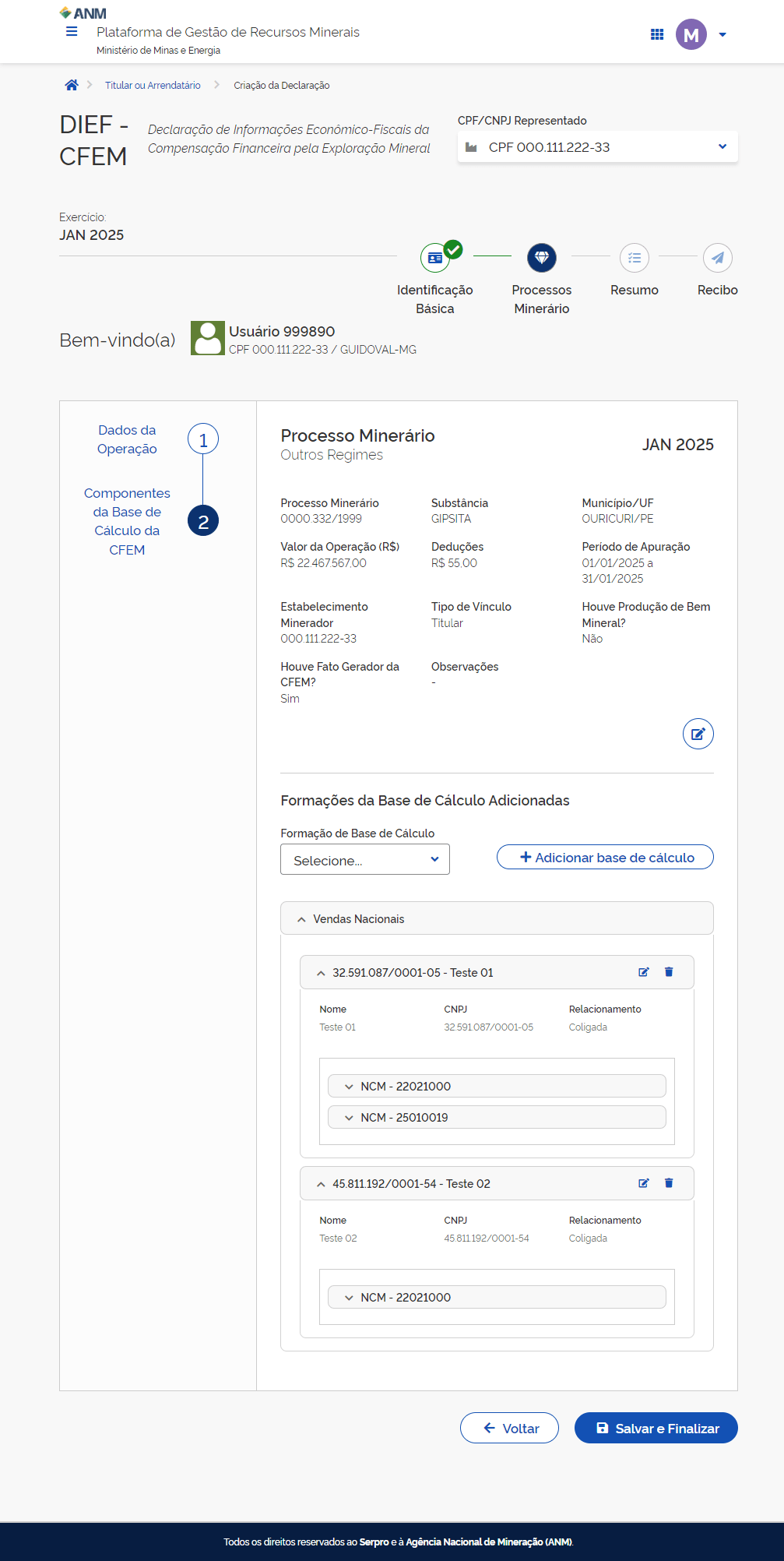This screenshot has width=784, height=1561.
Task: Click the home breadcrumb icon
Action: coord(72,86)
